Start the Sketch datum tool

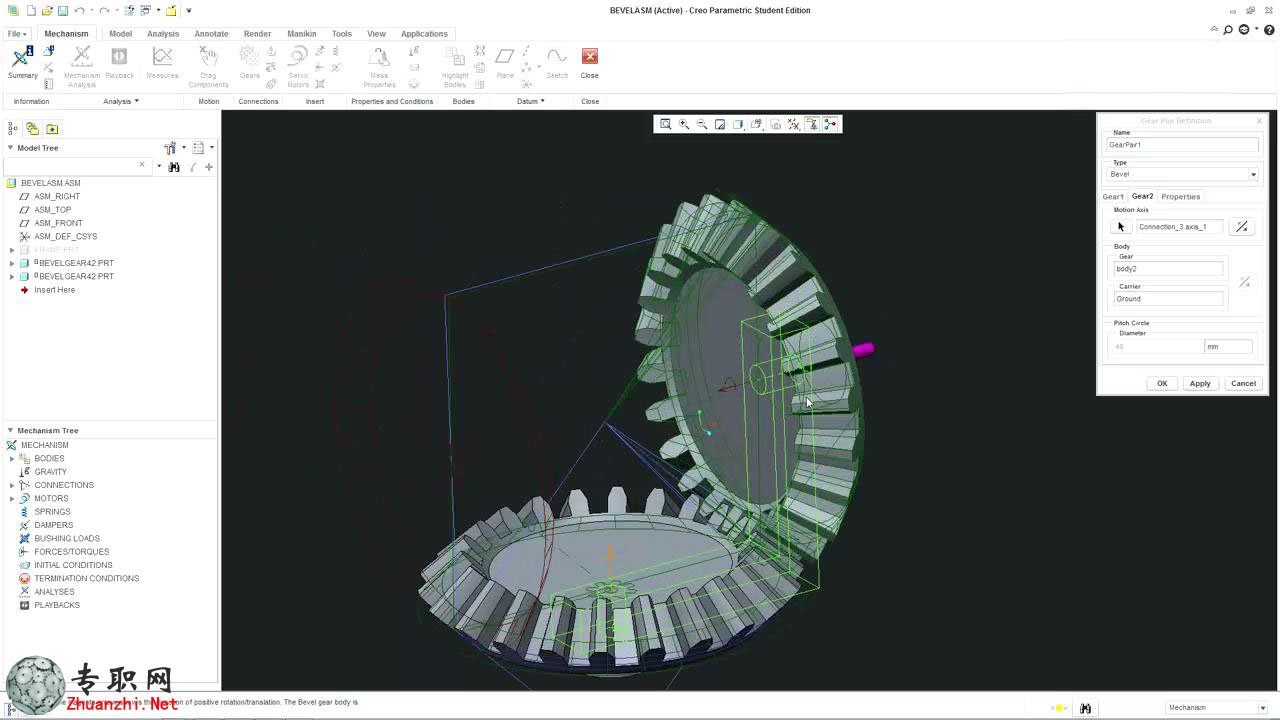557,63
